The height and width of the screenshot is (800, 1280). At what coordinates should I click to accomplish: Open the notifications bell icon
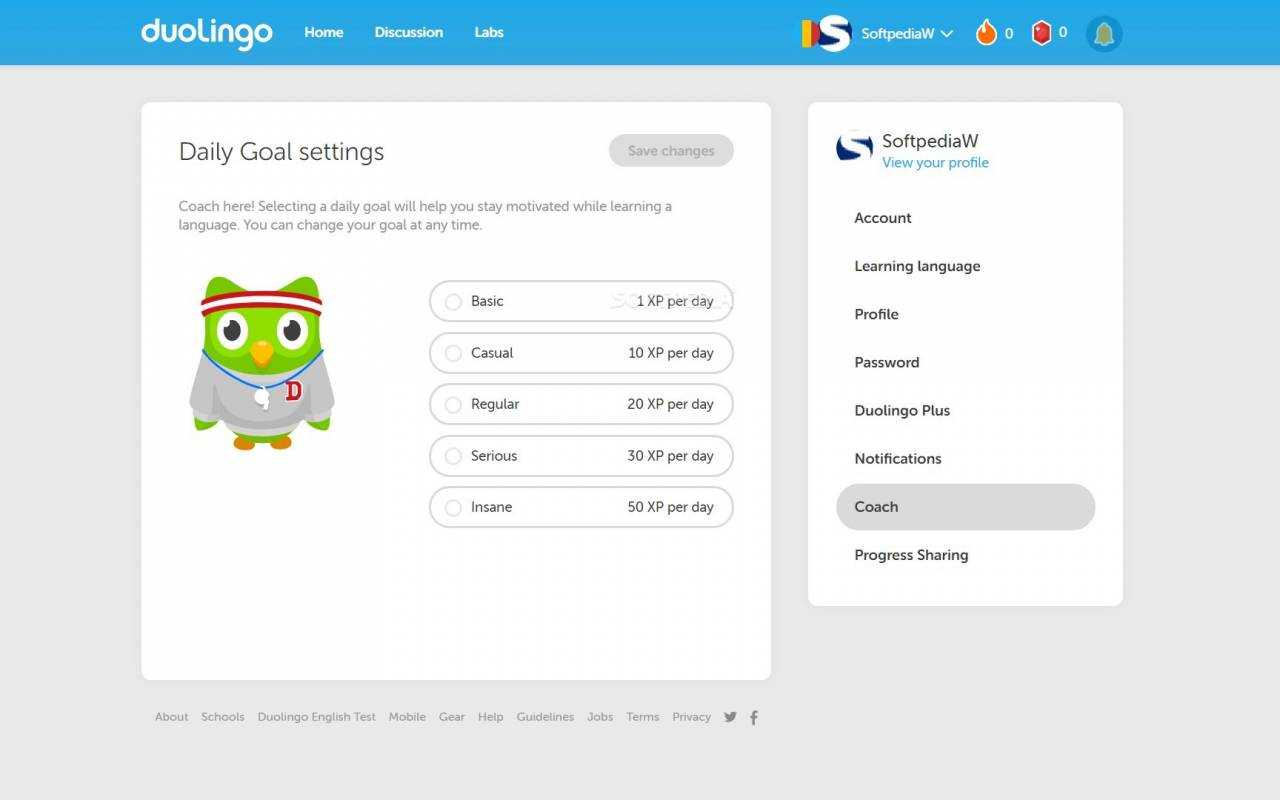point(1104,34)
